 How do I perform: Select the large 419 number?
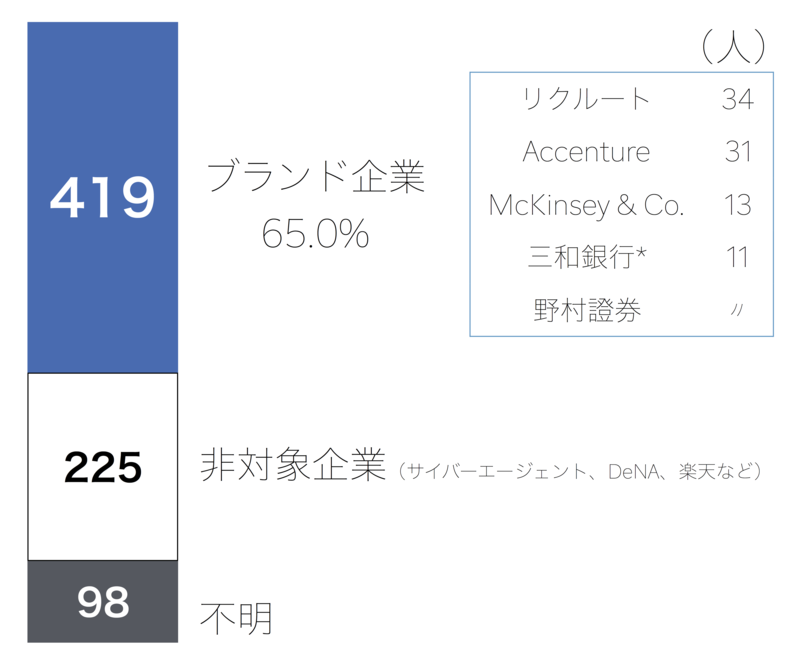click(103, 198)
